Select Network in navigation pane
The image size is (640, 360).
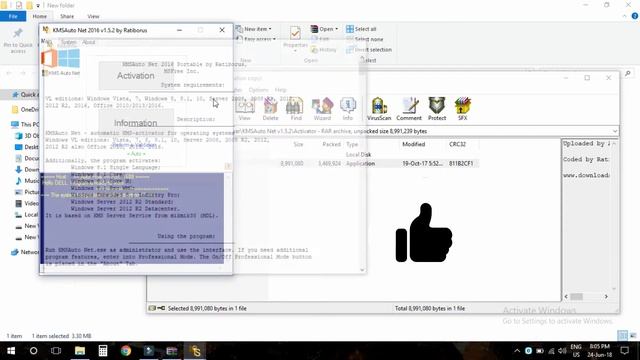tap(24, 252)
